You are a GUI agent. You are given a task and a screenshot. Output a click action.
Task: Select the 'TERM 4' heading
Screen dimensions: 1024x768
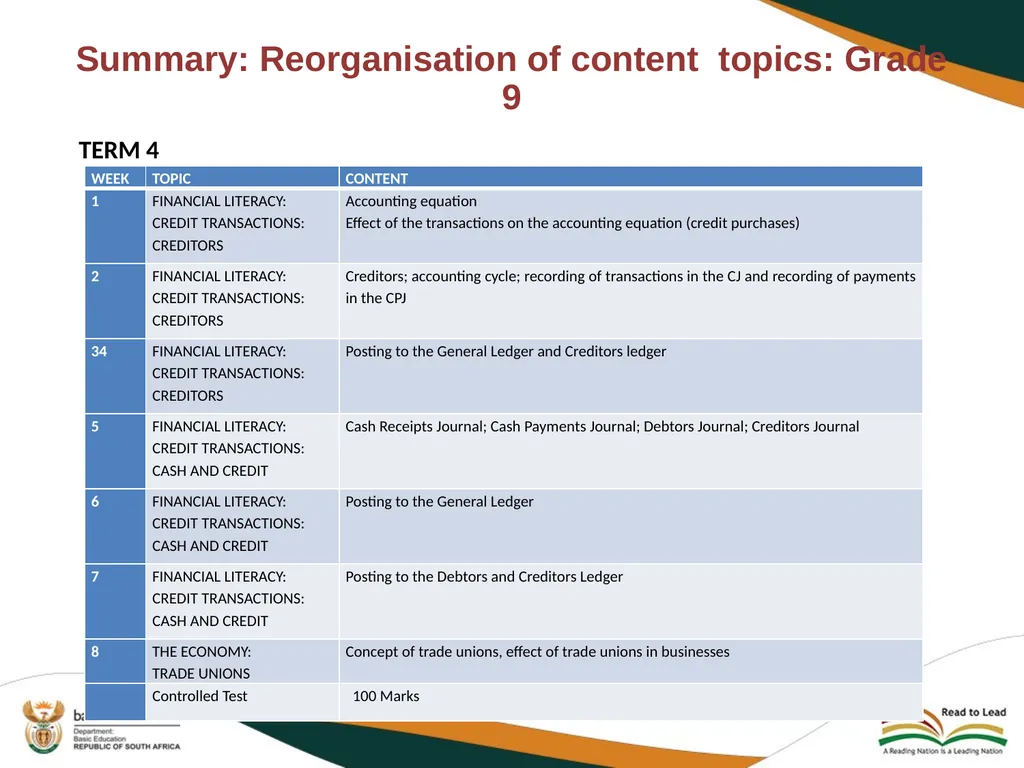119,150
